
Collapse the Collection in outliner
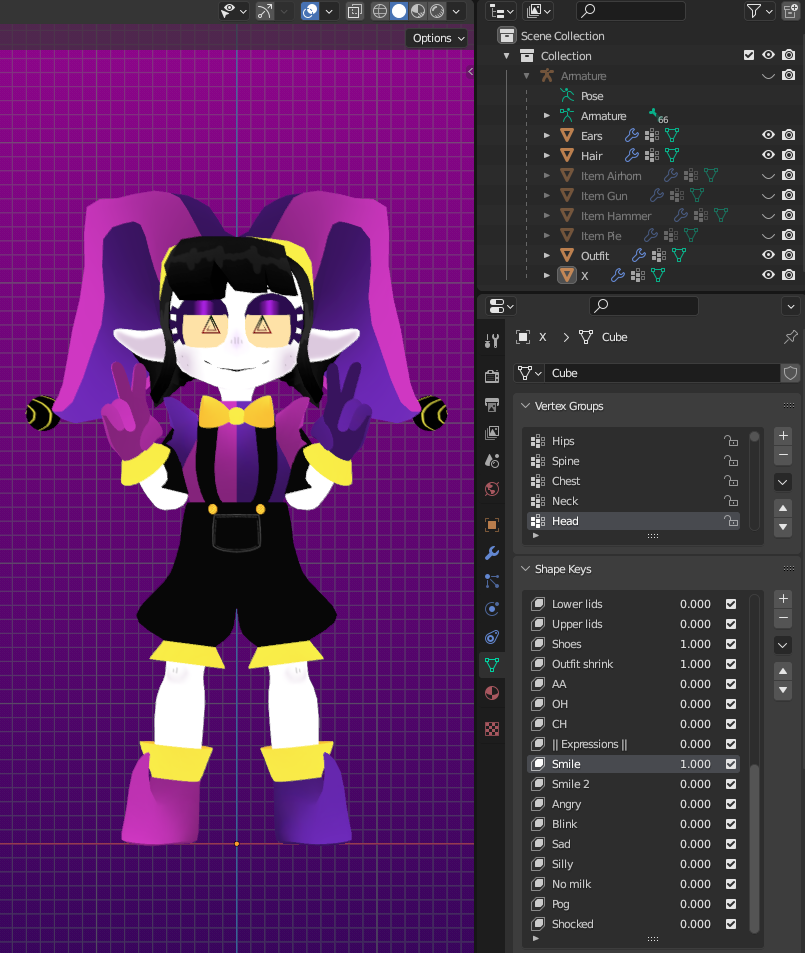(x=506, y=56)
